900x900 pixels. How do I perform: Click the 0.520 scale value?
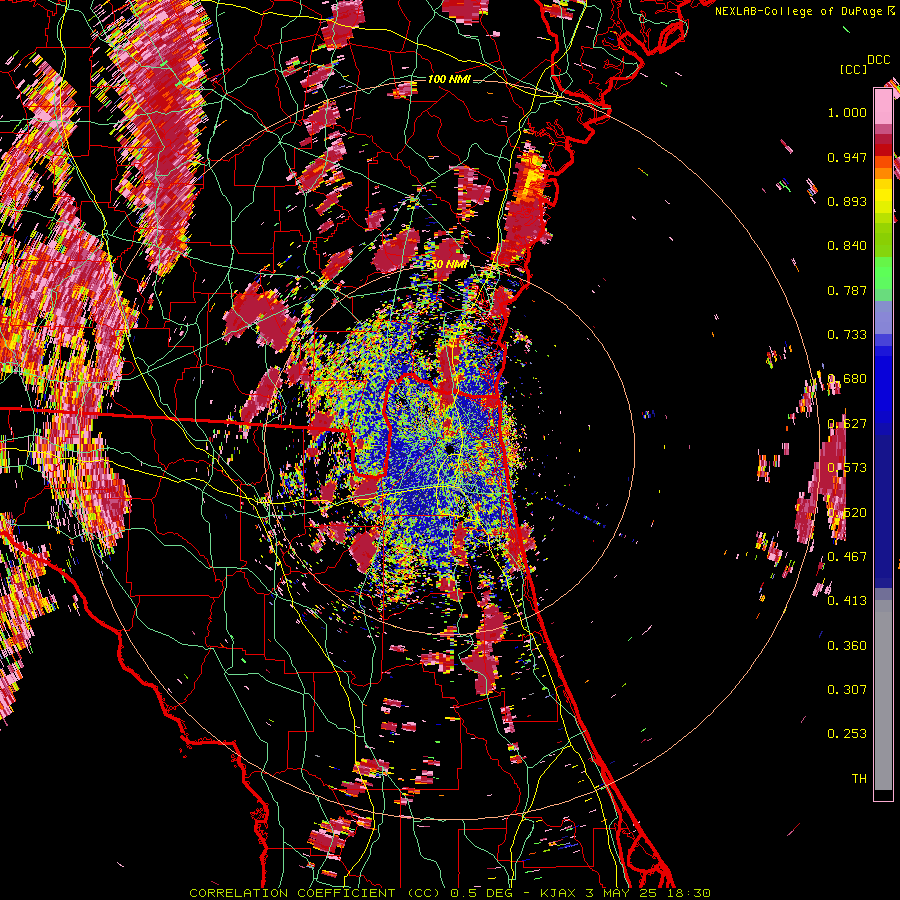point(847,513)
